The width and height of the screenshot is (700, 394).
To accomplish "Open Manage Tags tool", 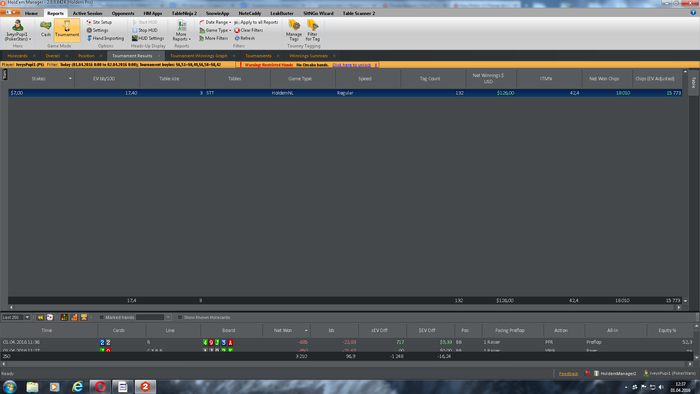I will tap(294, 30).
